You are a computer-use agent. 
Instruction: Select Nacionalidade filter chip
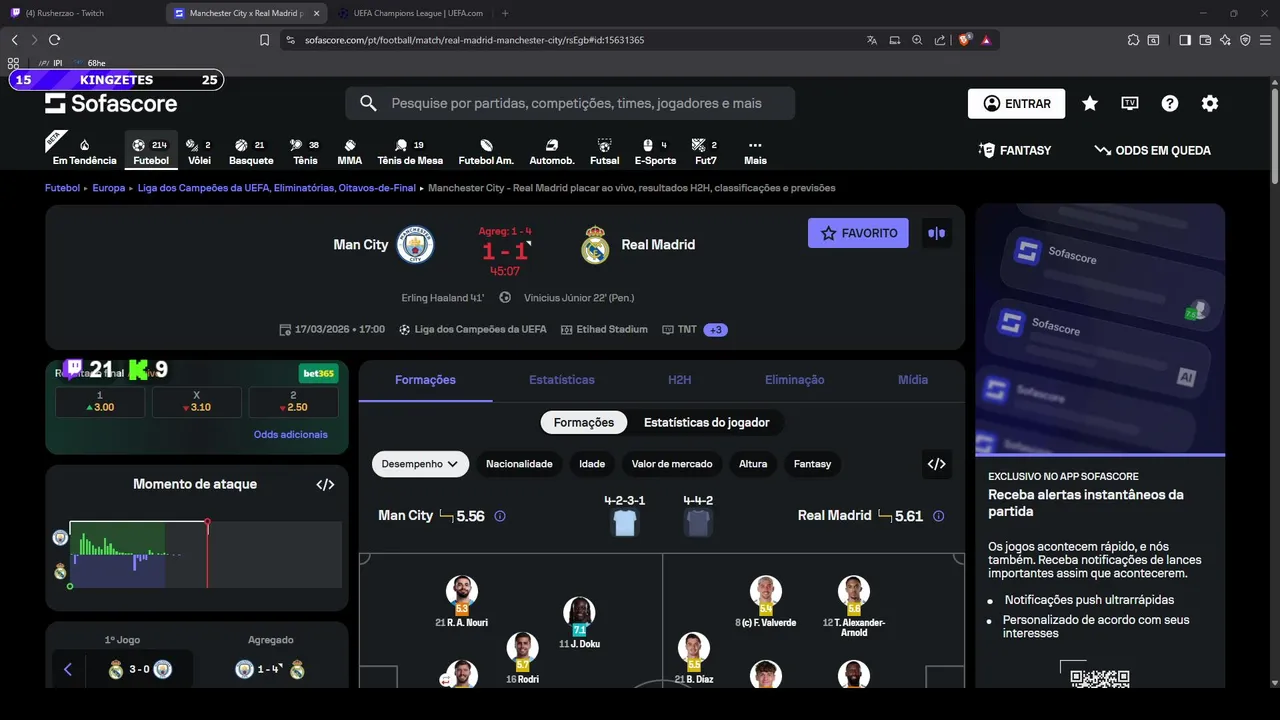coord(519,464)
